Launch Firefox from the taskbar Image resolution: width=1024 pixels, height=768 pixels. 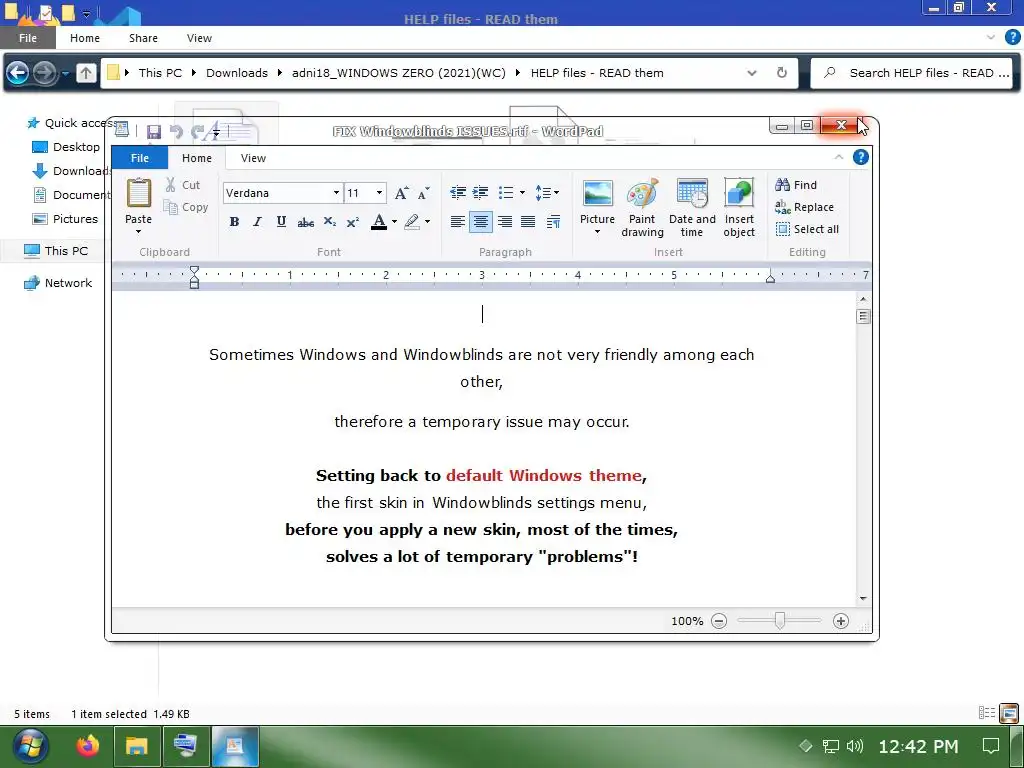point(87,745)
